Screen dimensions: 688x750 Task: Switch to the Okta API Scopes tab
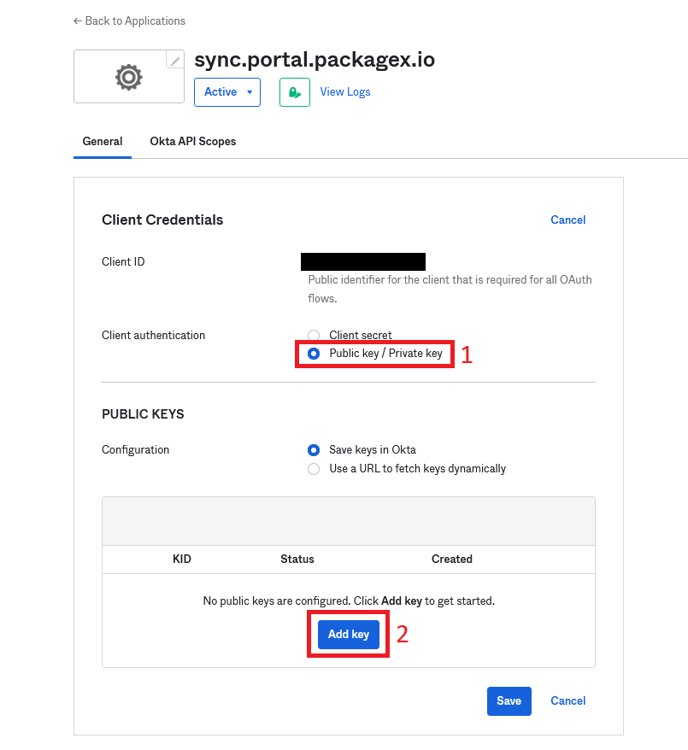pyautogui.click(x=193, y=142)
